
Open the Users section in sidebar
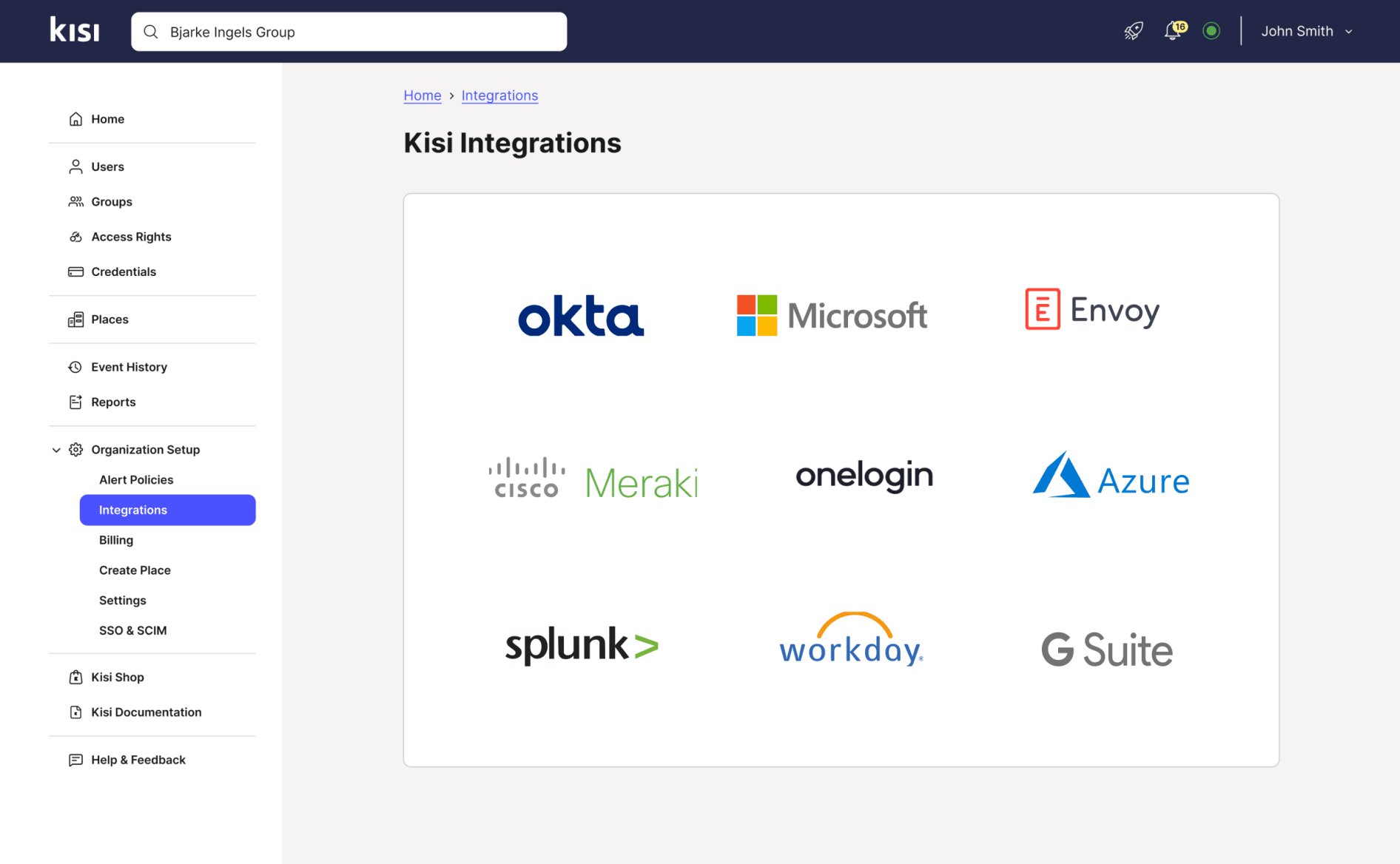coord(107,166)
